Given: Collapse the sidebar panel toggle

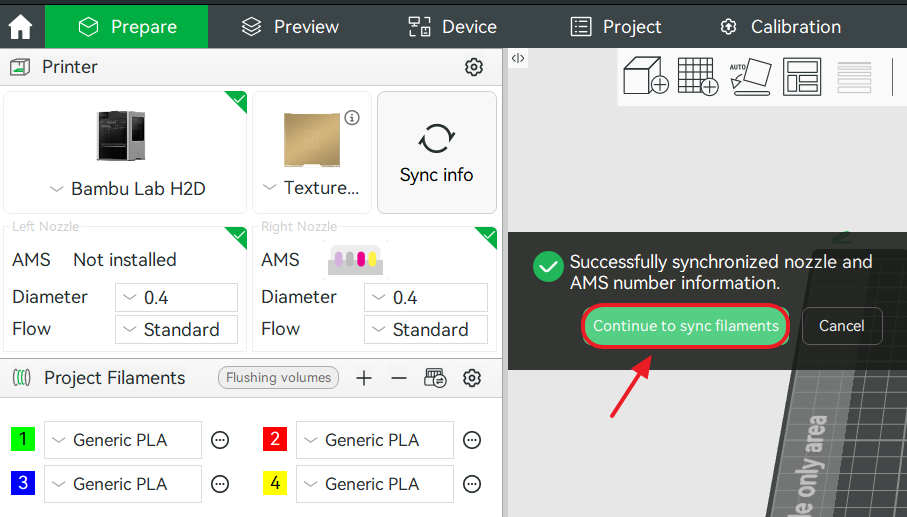Looking at the screenshot, I should [x=517, y=58].
